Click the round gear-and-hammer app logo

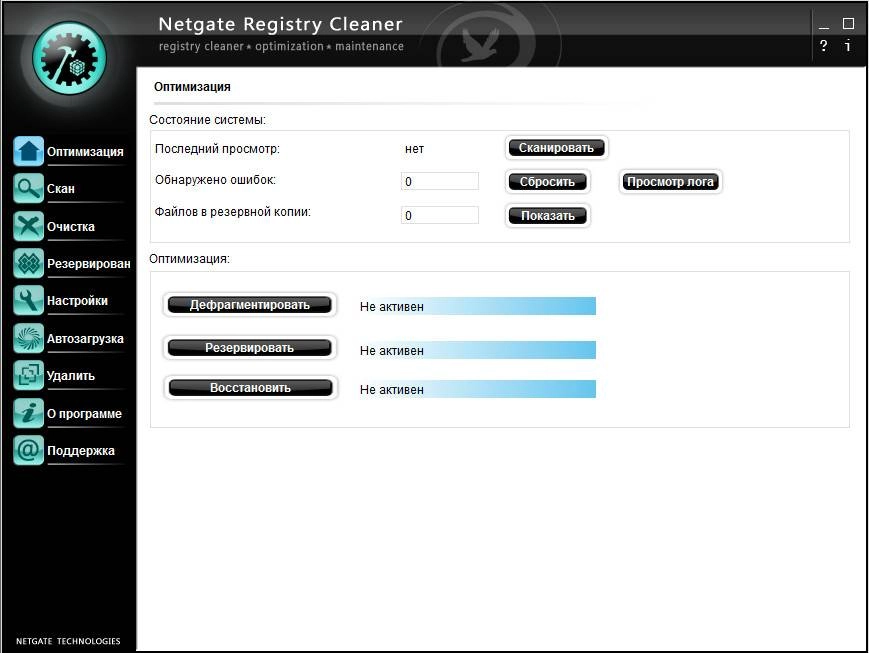[x=69, y=58]
